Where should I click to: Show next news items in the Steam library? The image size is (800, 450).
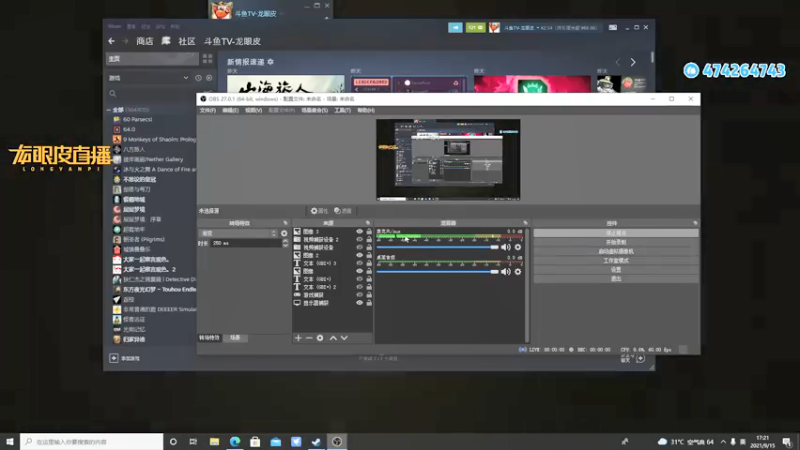(x=633, y=62)
